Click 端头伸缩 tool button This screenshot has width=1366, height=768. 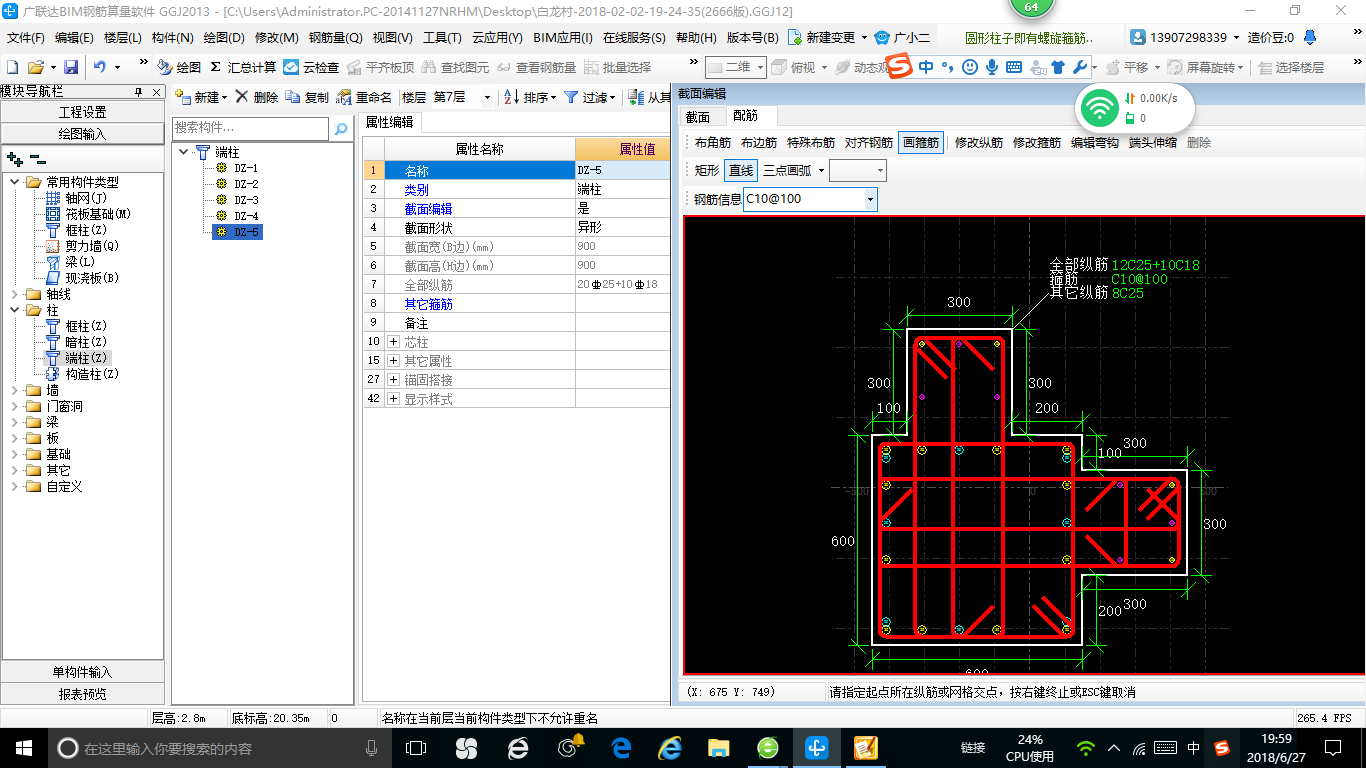pyautogui.click(x=1153, y=143)
